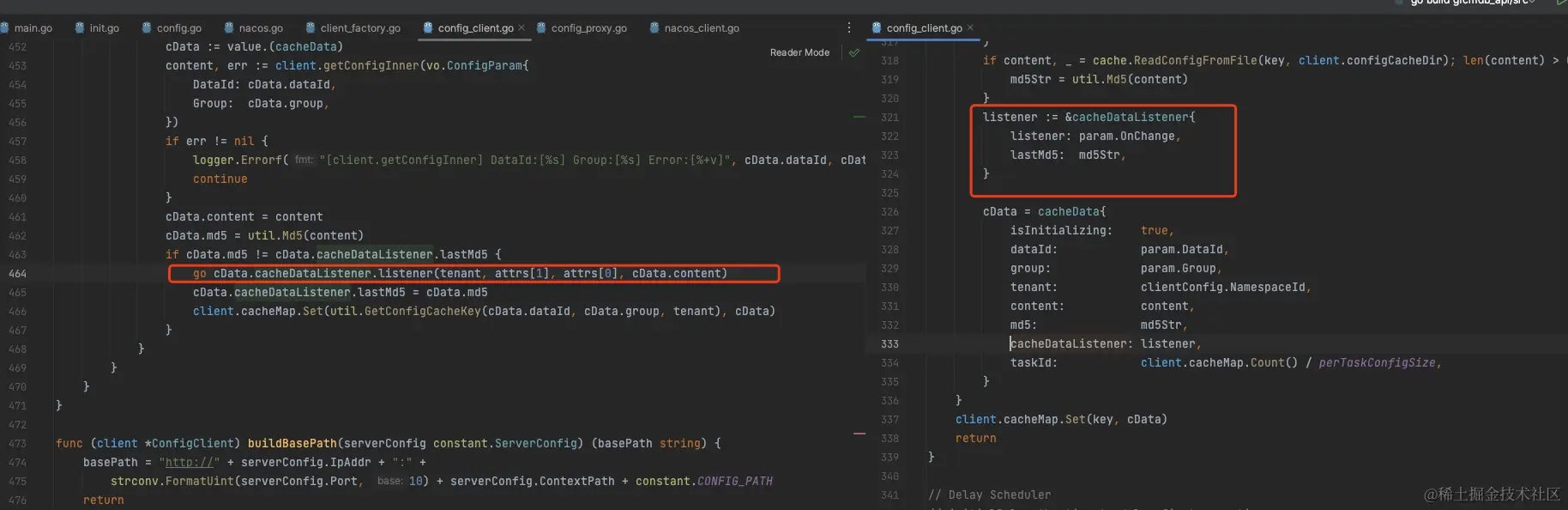The height and width of the screenshot is (510, 1568).
Task: Click 'param.OnChange' on line 322
Action: [x=1127, y=136]
